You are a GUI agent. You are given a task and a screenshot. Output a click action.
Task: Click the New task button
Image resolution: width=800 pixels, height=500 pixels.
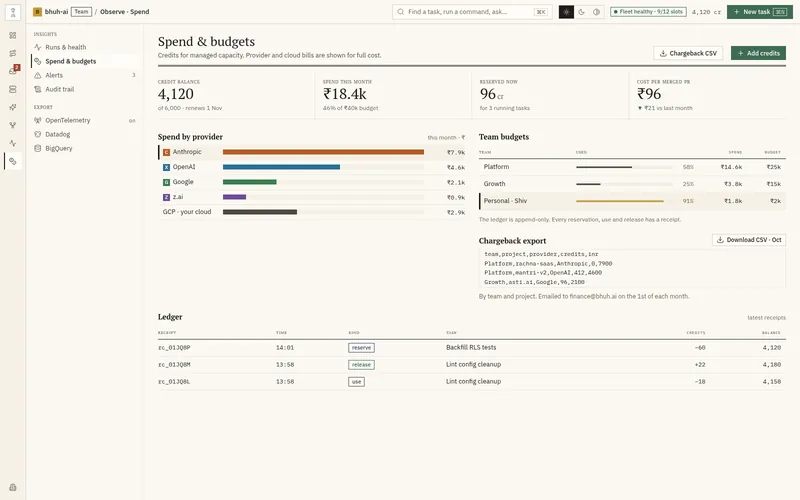point(760,12)
